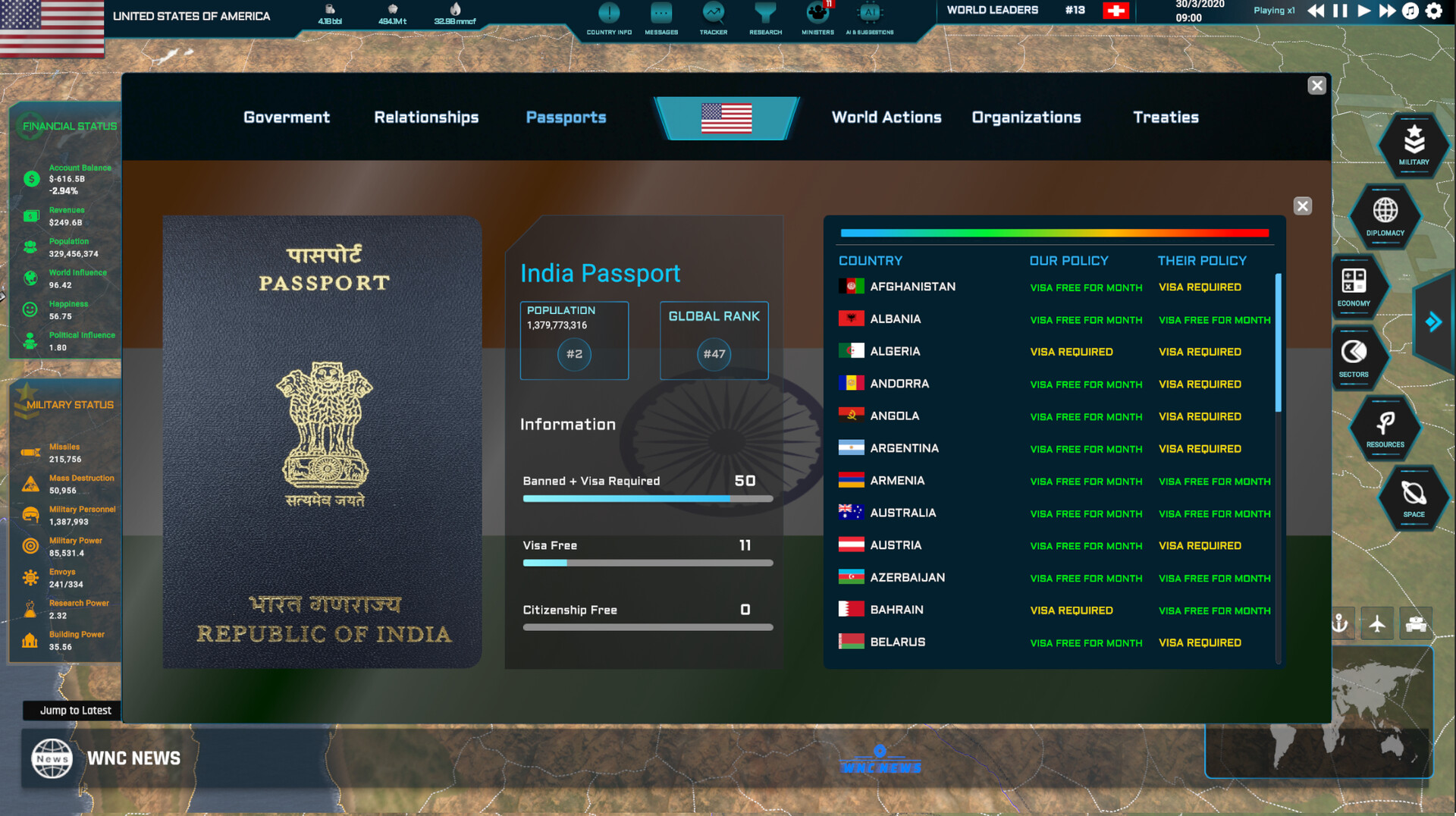Select the aircraft unit filter icon
Viewport: 1456px width, 816px height.
click(1377, 624)
